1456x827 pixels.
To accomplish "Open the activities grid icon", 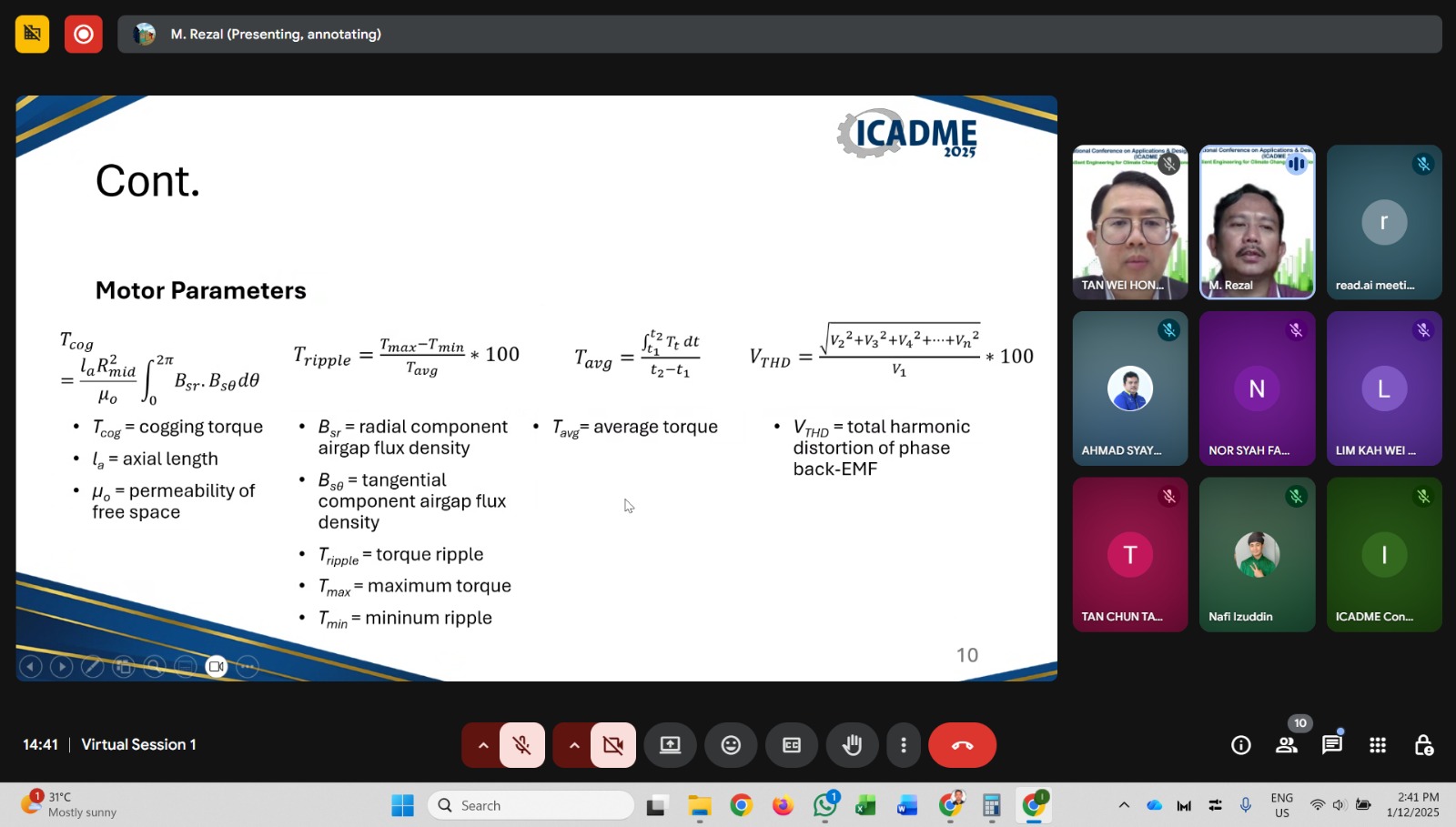I will (1378, 745).
